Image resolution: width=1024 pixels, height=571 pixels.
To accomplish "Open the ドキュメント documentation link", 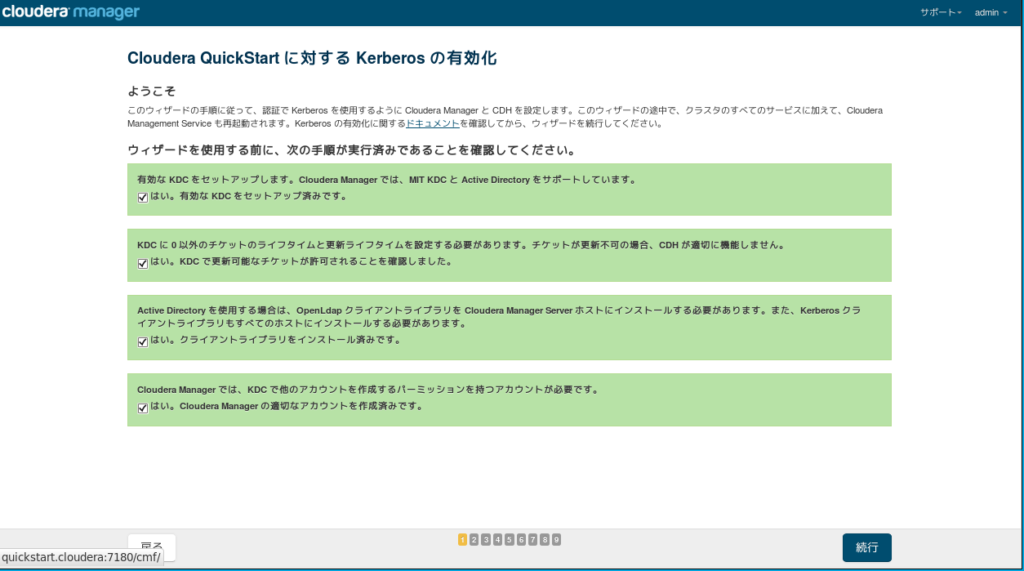I will coord(432,123).
